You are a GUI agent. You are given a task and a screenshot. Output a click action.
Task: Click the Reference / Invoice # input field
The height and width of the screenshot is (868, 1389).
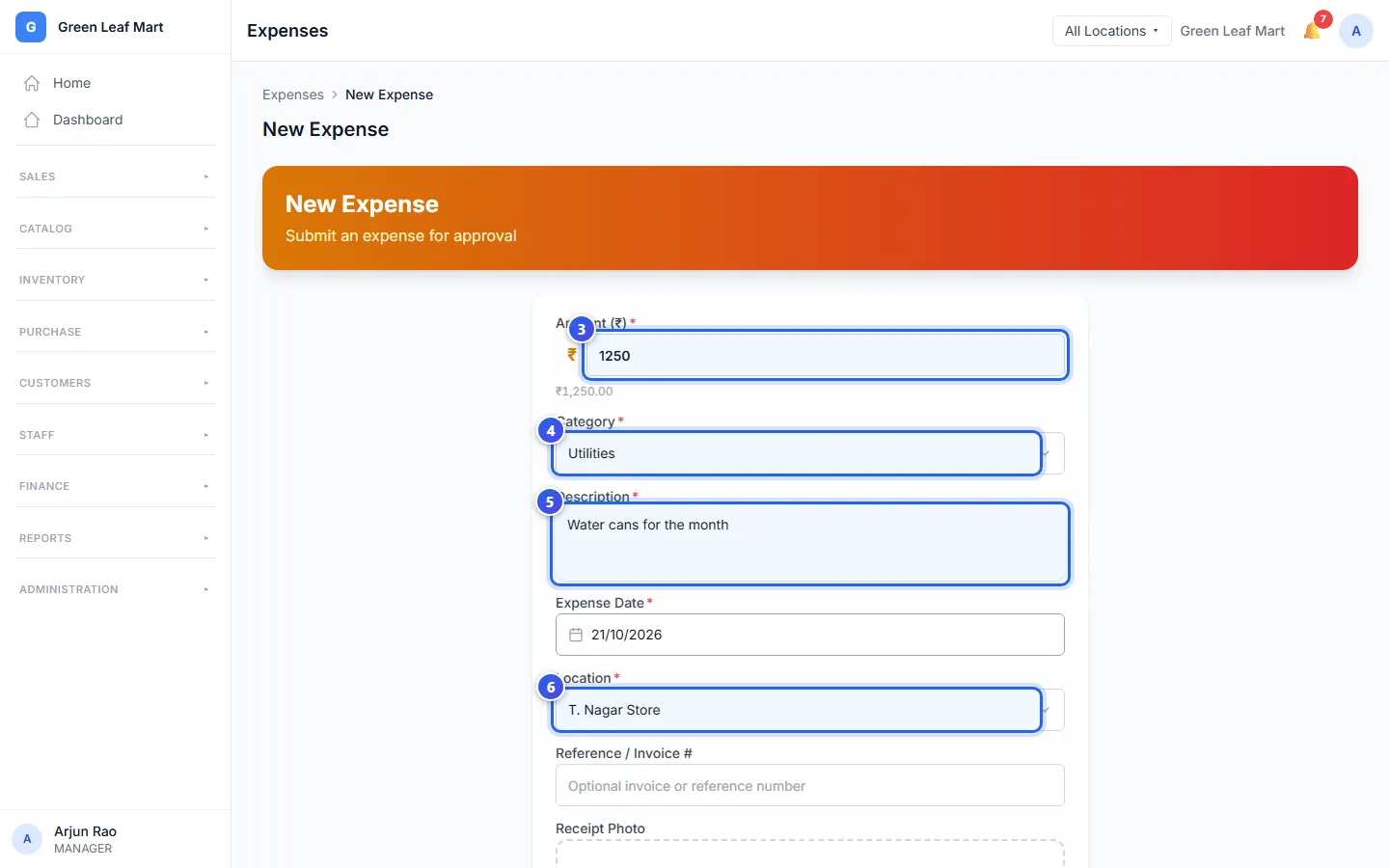tap(810, 785)
